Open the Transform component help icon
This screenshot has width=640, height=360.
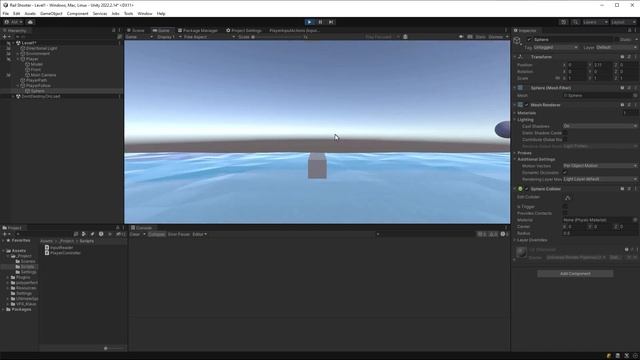[x=622, y=57]
